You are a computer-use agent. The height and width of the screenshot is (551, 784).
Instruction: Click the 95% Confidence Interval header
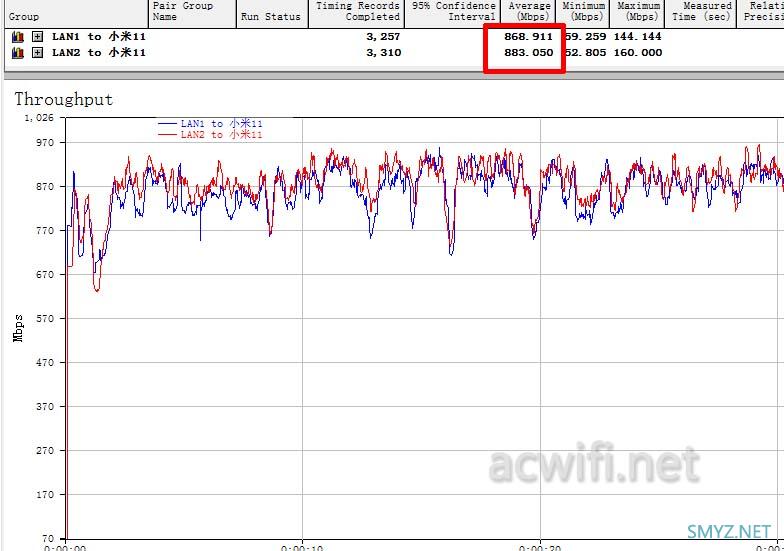[452, 14]
